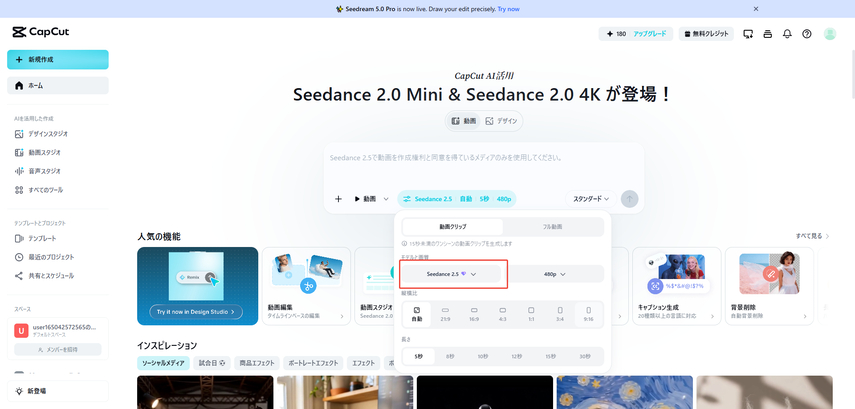Click Try it now in Design Studio

coord(196,312)
